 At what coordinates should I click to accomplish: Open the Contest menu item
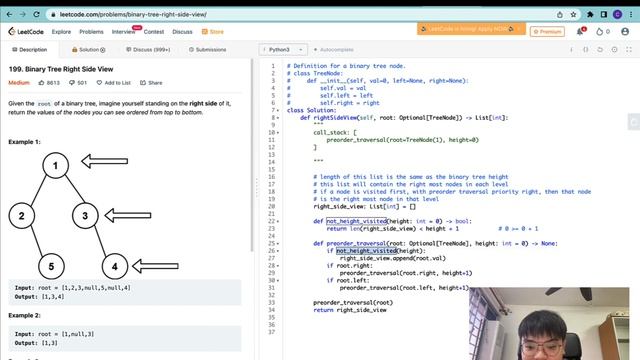154,31
